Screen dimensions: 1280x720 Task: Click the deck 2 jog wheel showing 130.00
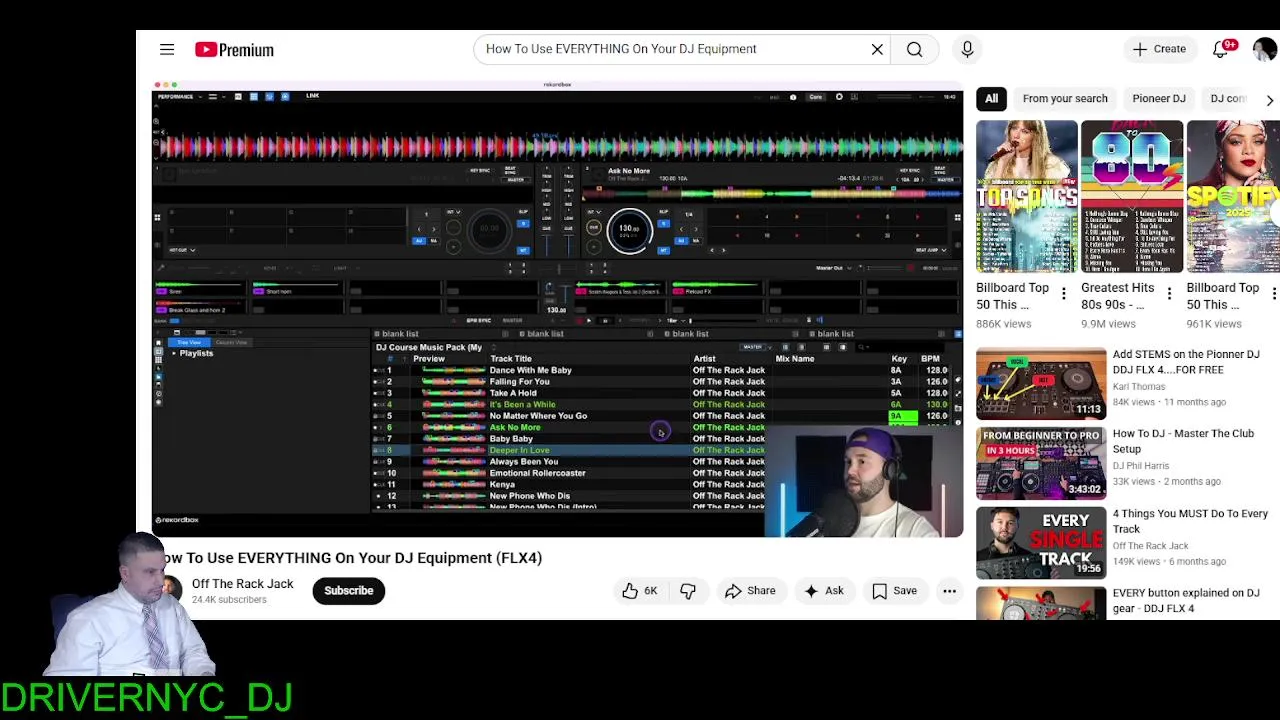pos(630,230)
